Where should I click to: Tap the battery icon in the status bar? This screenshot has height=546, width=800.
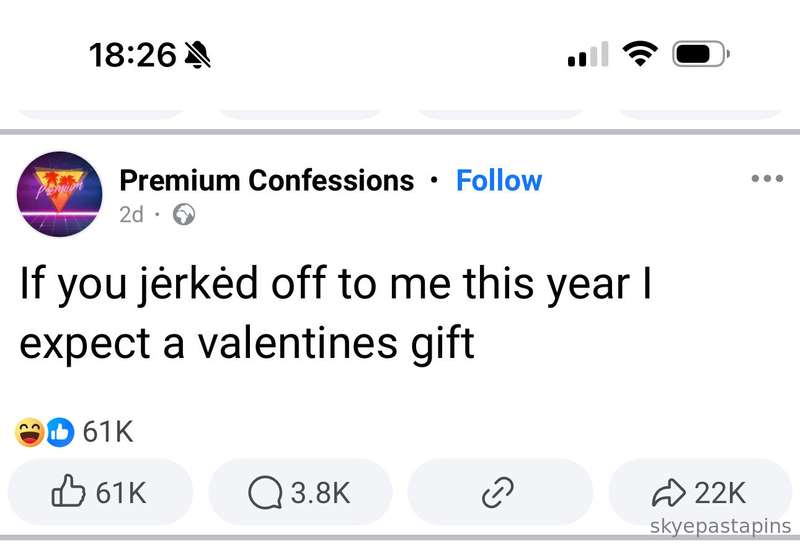[702, 55]
